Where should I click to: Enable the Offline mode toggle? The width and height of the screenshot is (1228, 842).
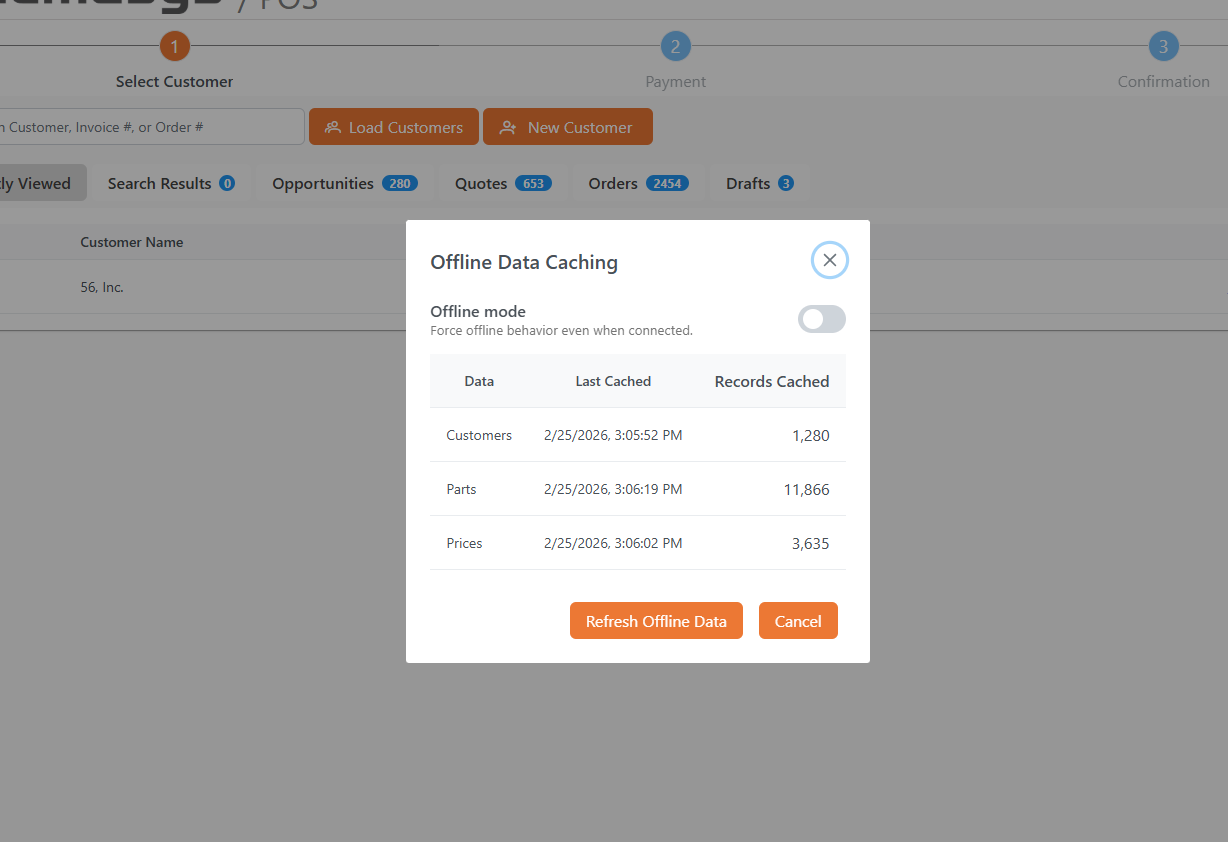click(821, 319)
